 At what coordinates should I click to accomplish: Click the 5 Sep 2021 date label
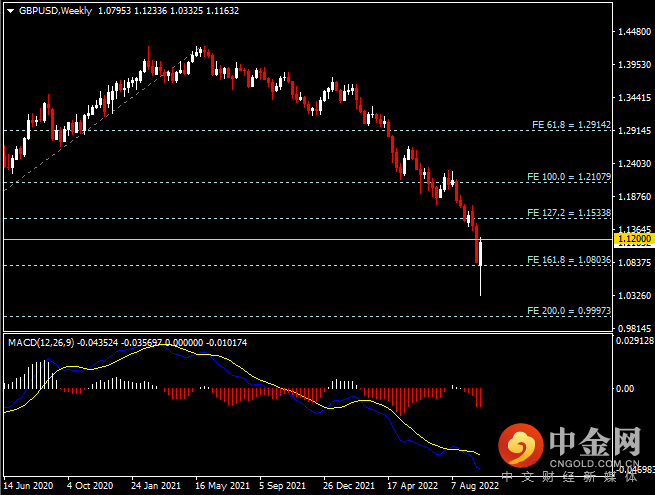[x=282, y=486]
